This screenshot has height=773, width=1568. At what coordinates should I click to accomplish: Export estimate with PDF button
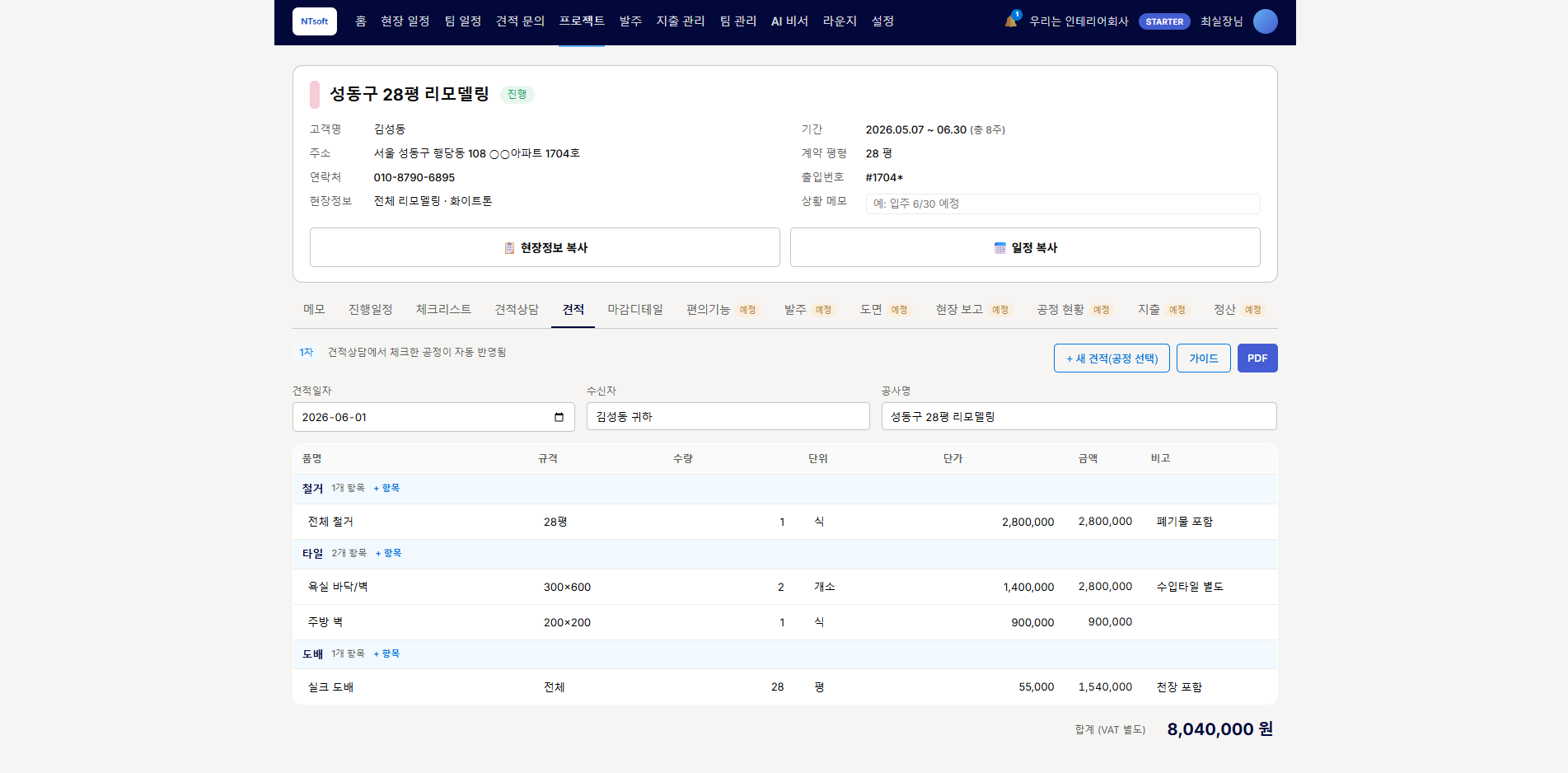(x=1257, y=358)
